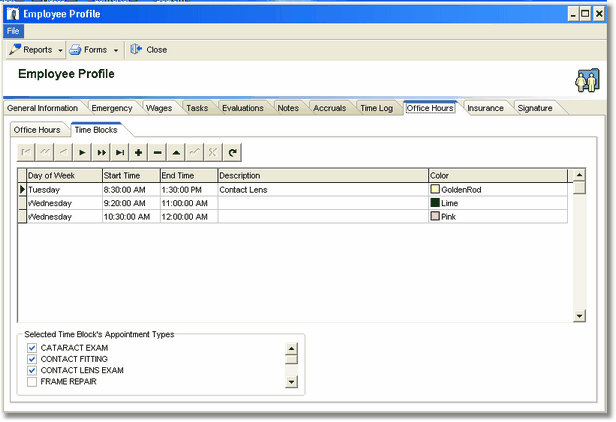The width and height of the screenshot is (616, 422).
Task: Enable FRAME REPAIR appointment type
Action: pyautogui.click(x=32, y=382)
